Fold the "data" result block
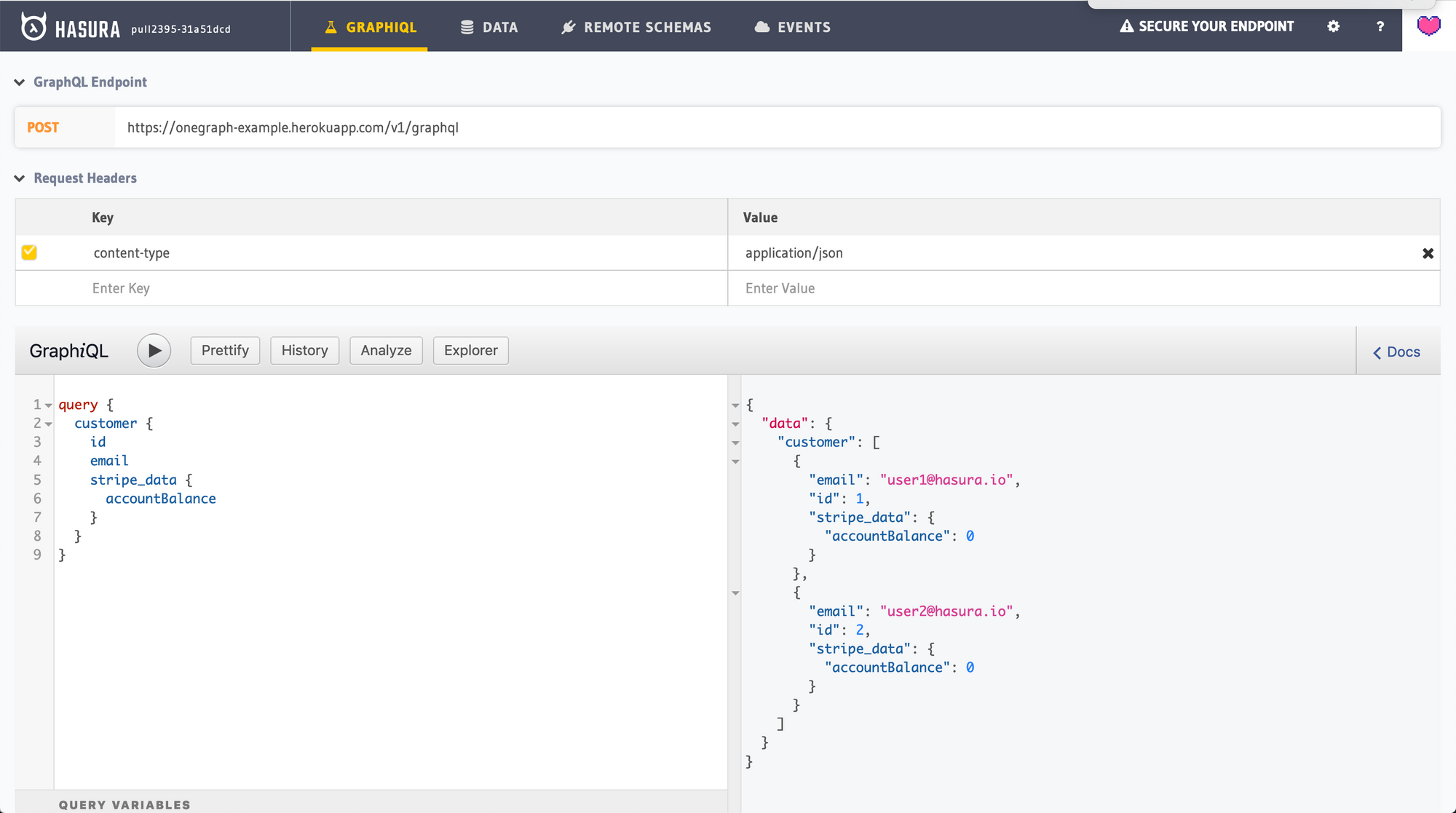Viewport: 1456px width, 813px height. (735, 424)
